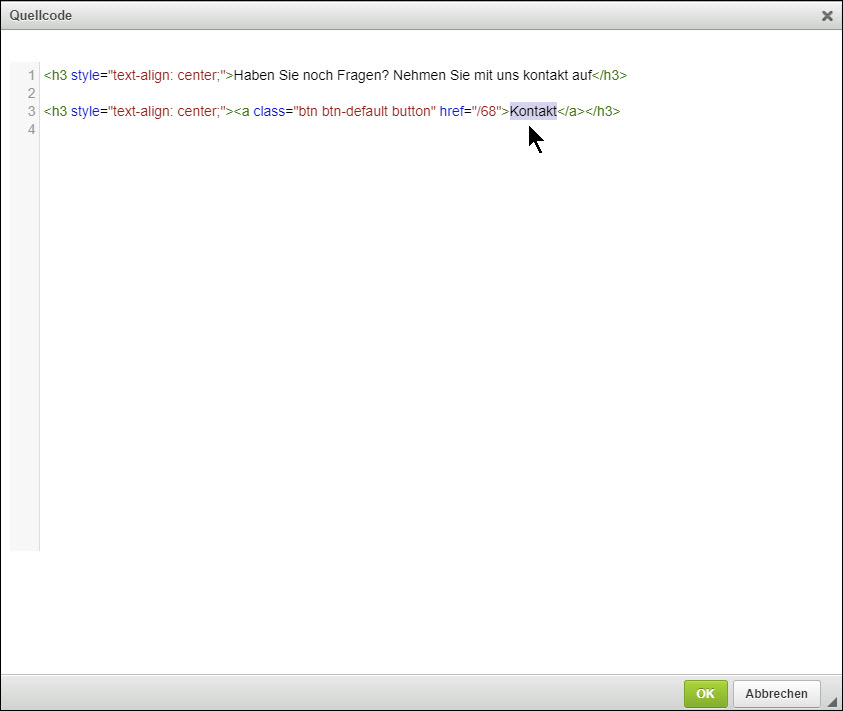Click the "href" attribute name on line 3
The image size is (843, 711).
coord(452,111)
